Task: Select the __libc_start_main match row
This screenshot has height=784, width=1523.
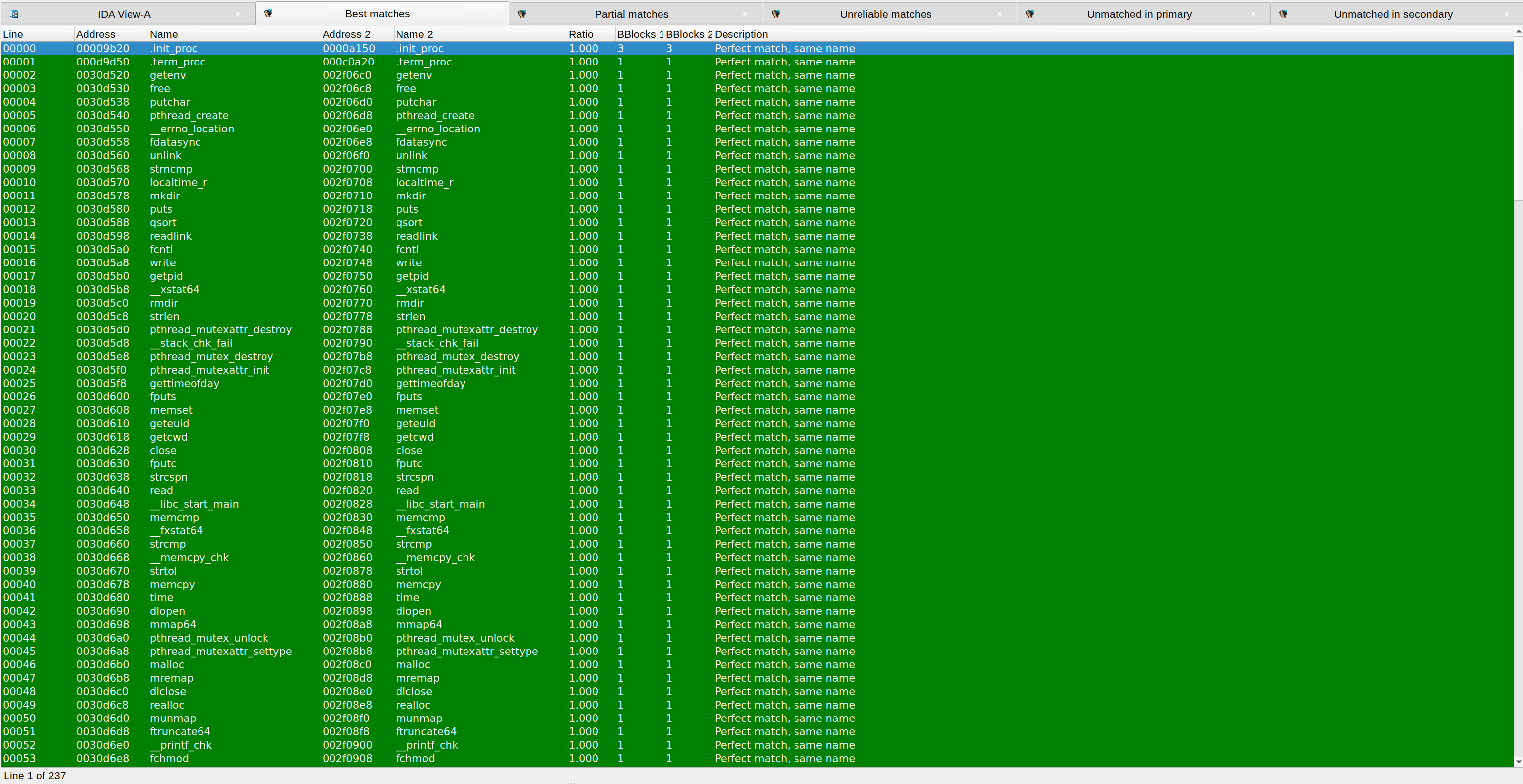Action: (194, 504)
